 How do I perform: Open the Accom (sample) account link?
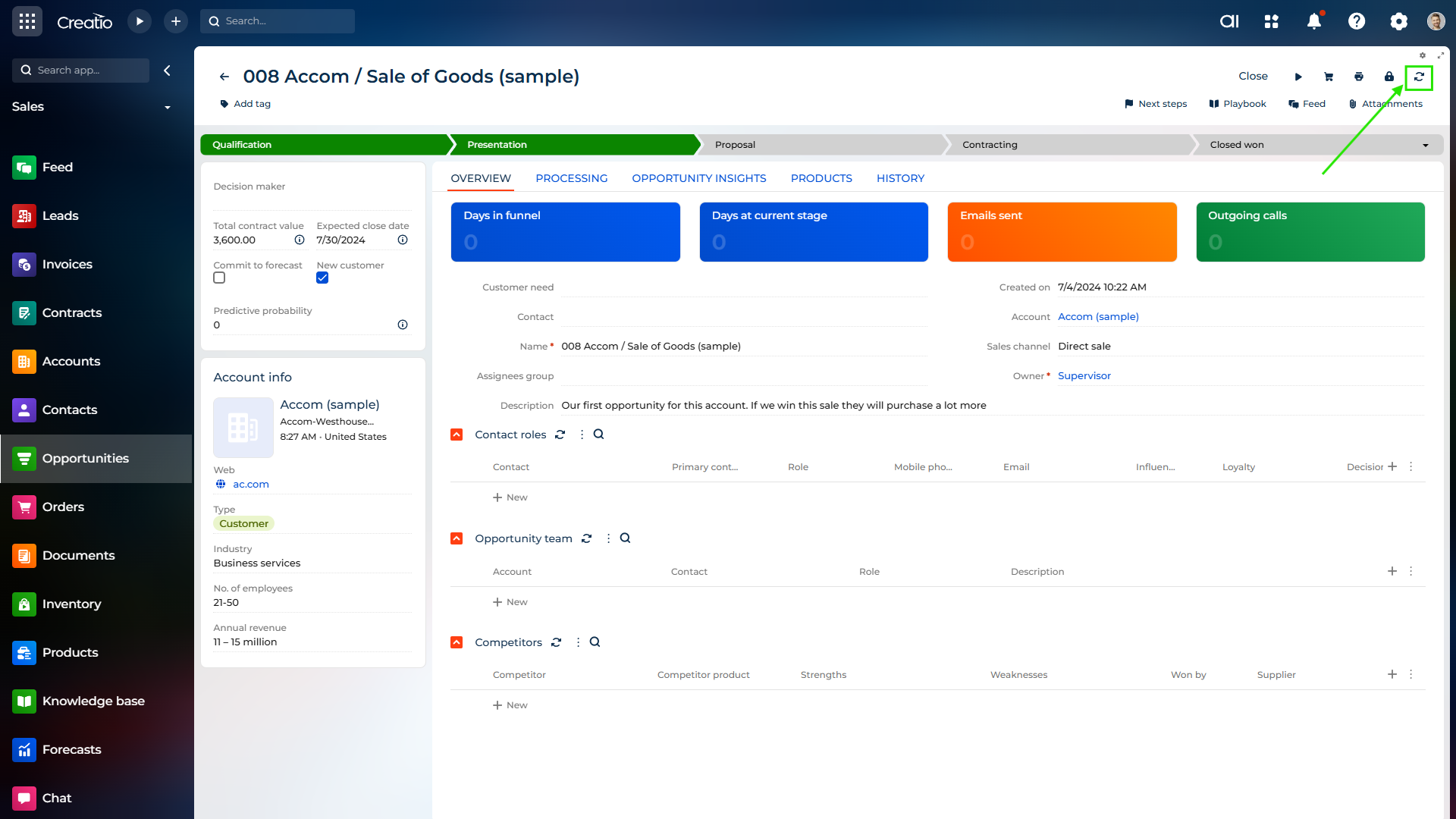1098,317
